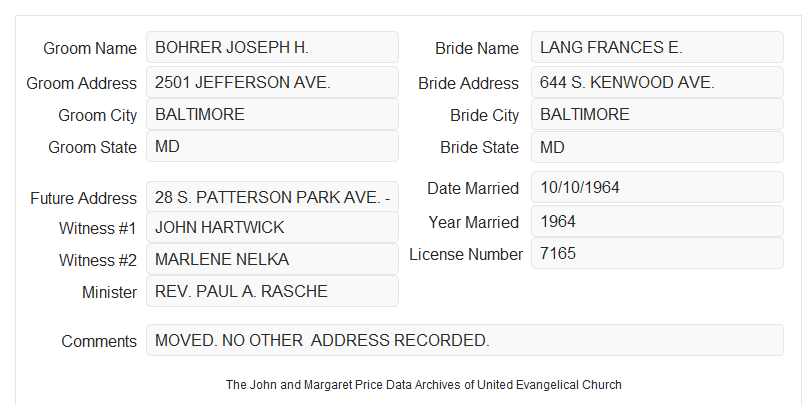
Task: Click the Bride State field
Action: point(657,147)
